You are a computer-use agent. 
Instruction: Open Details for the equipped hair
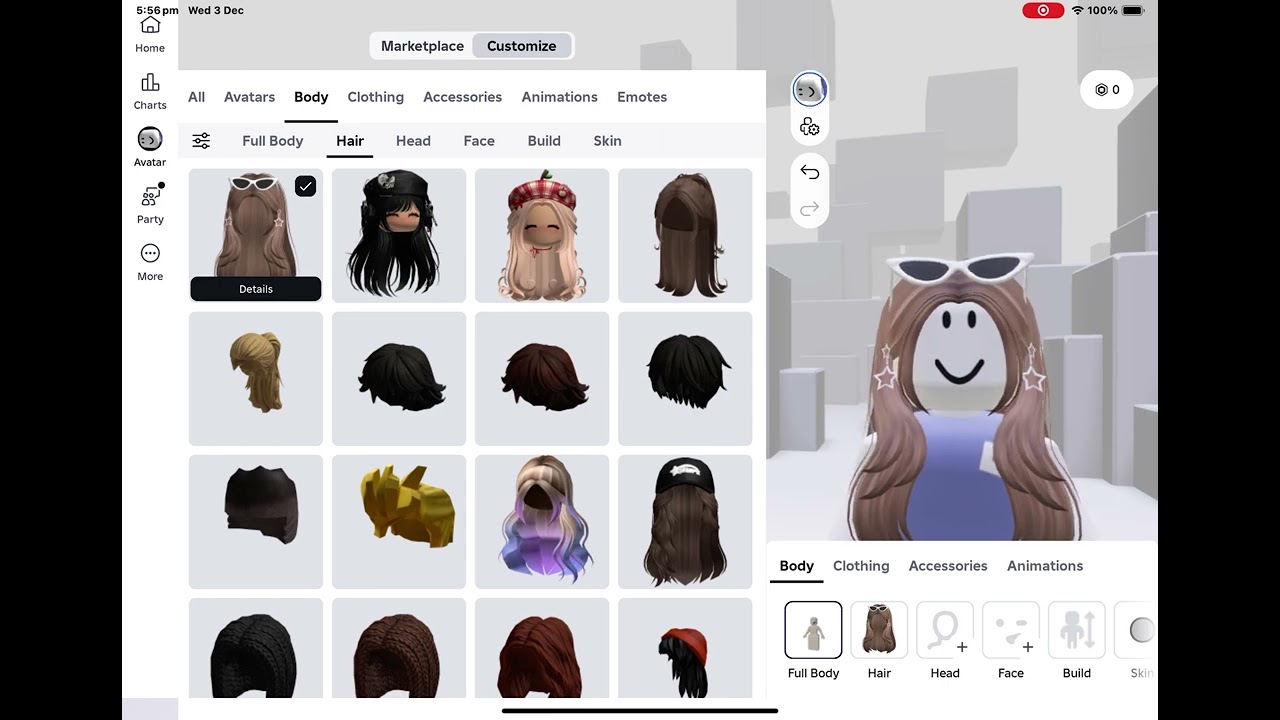256,289
